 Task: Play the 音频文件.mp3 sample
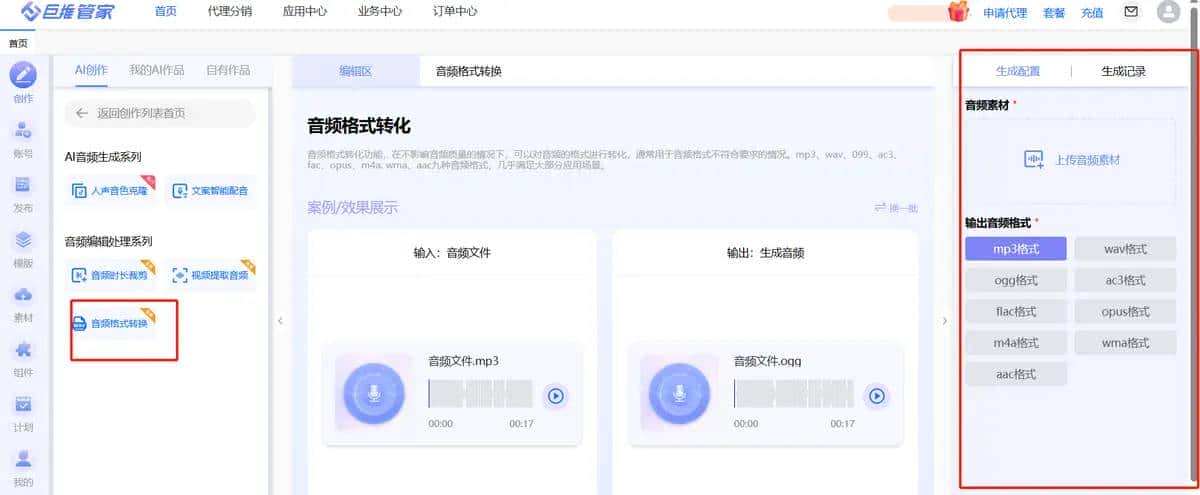pyautogui.click(x=555, y=396)
